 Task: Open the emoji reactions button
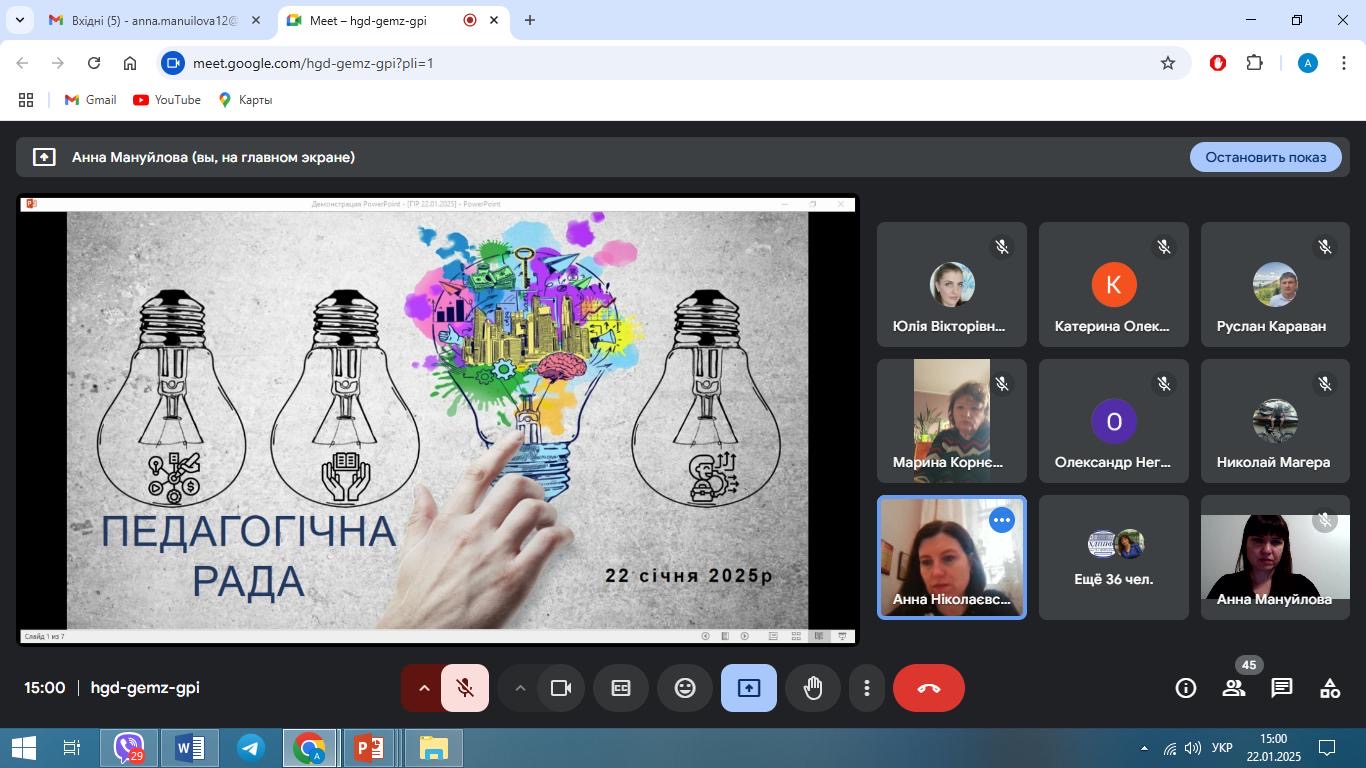click(x=685, y=688)
